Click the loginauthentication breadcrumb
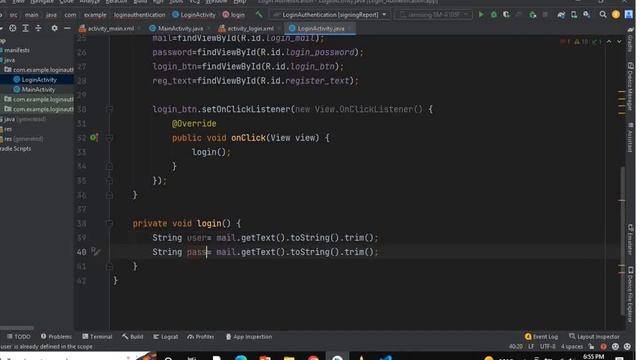Viewport: 640px width, 360px height. [x=139, y=15]
